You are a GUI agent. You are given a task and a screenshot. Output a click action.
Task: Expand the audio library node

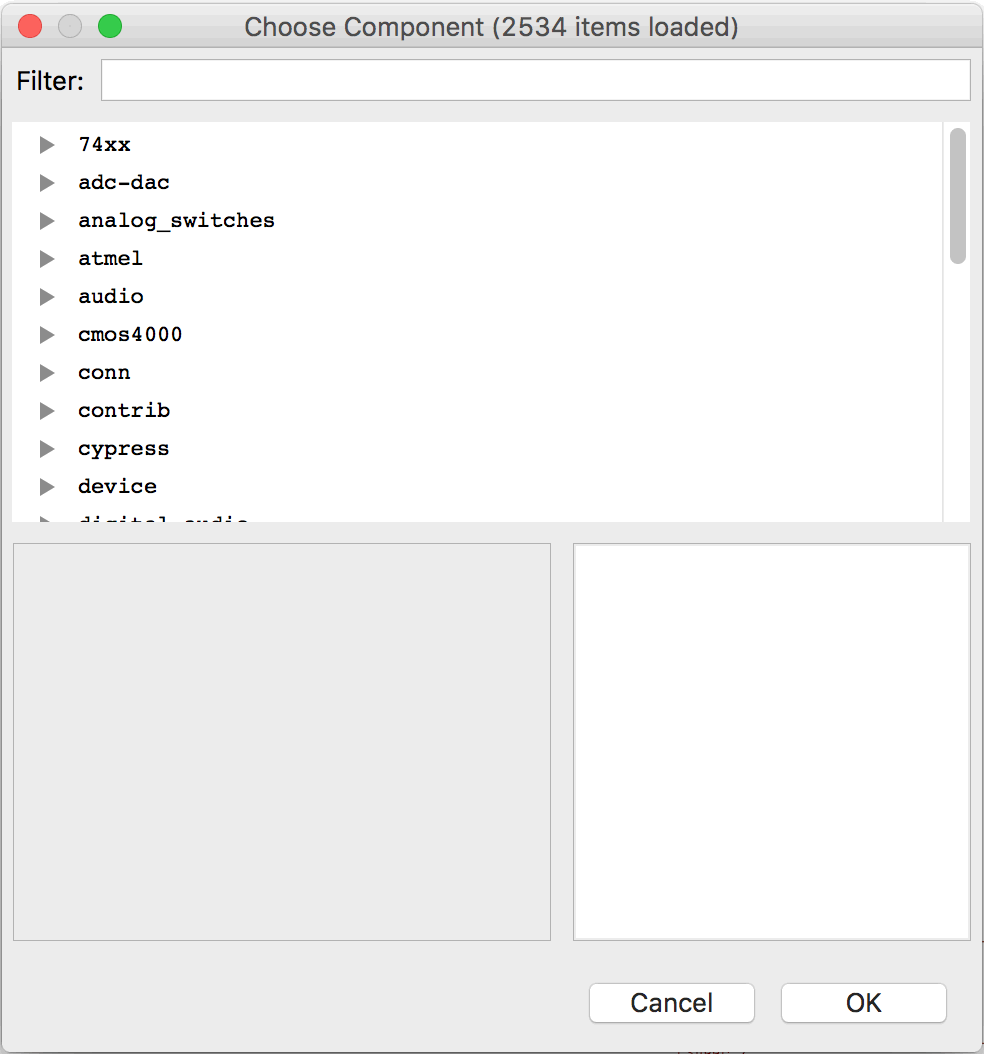tap(47, 296)
